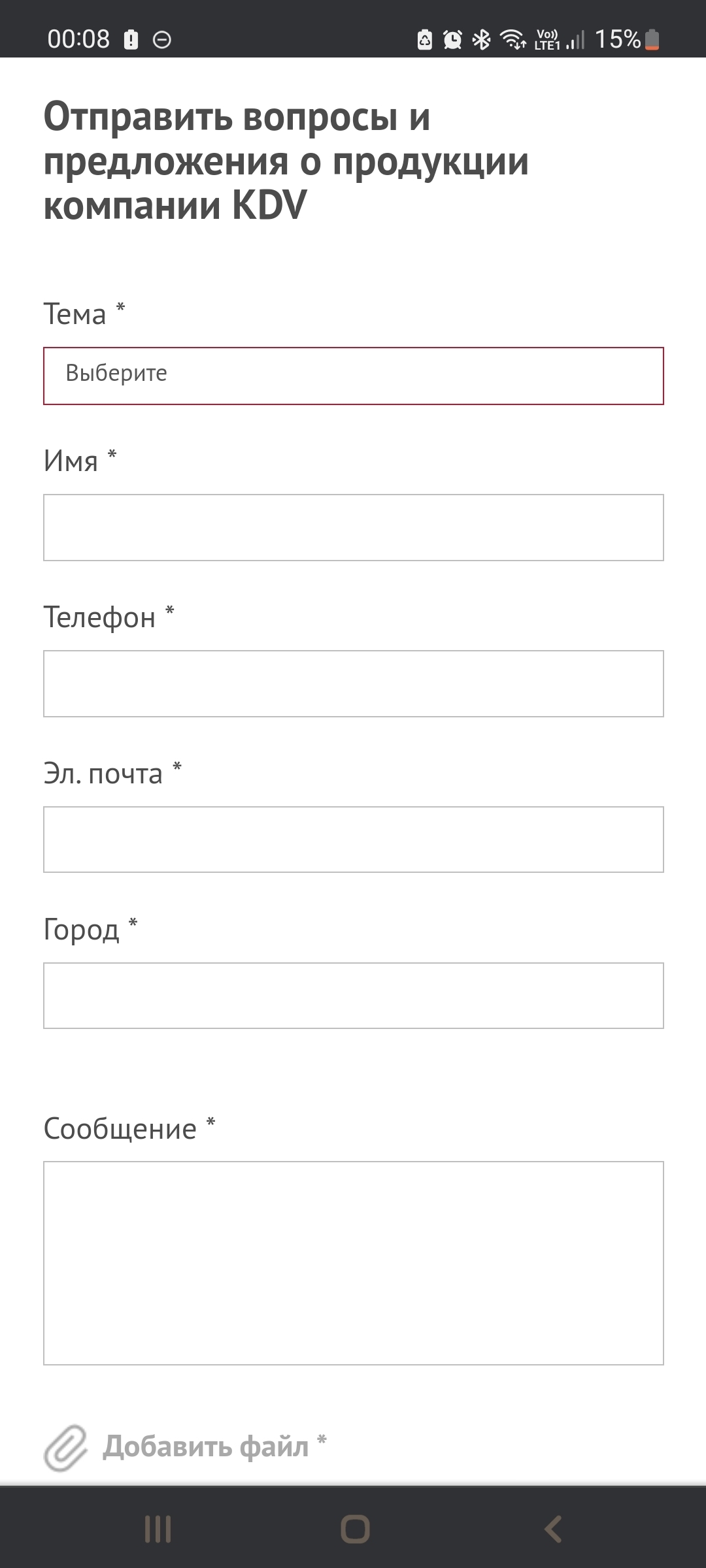Click the Имя input field
The width and height of the screenshot is (706, 1568).
pos(353,527)
